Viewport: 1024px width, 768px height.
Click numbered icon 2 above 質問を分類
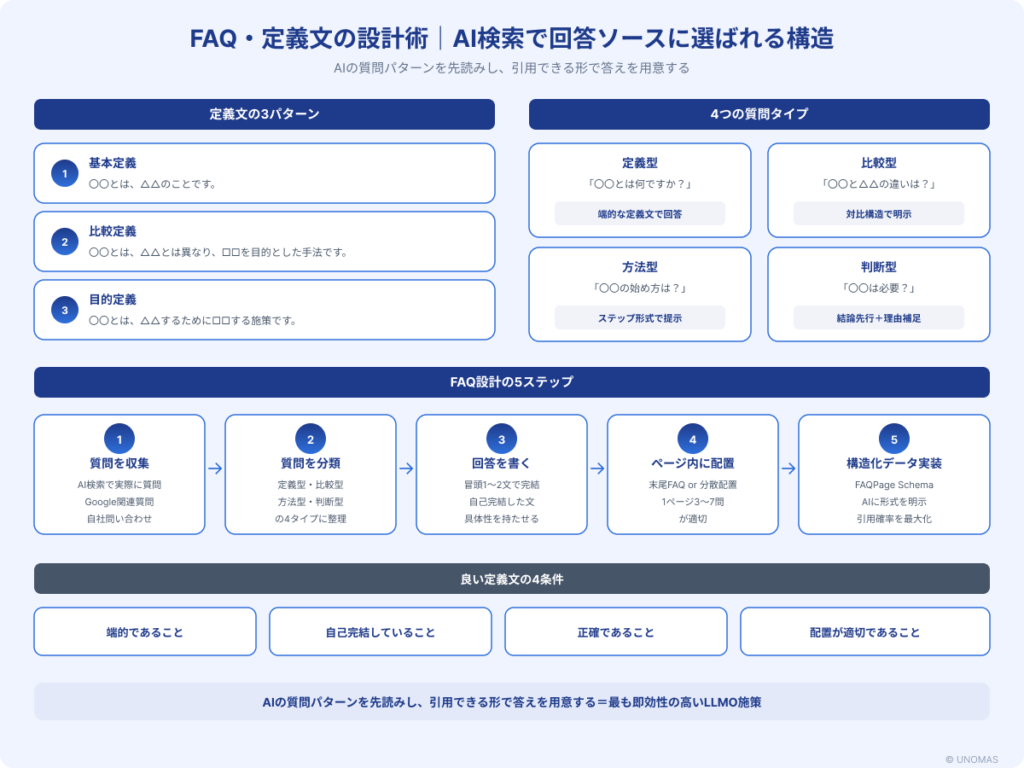310,439
